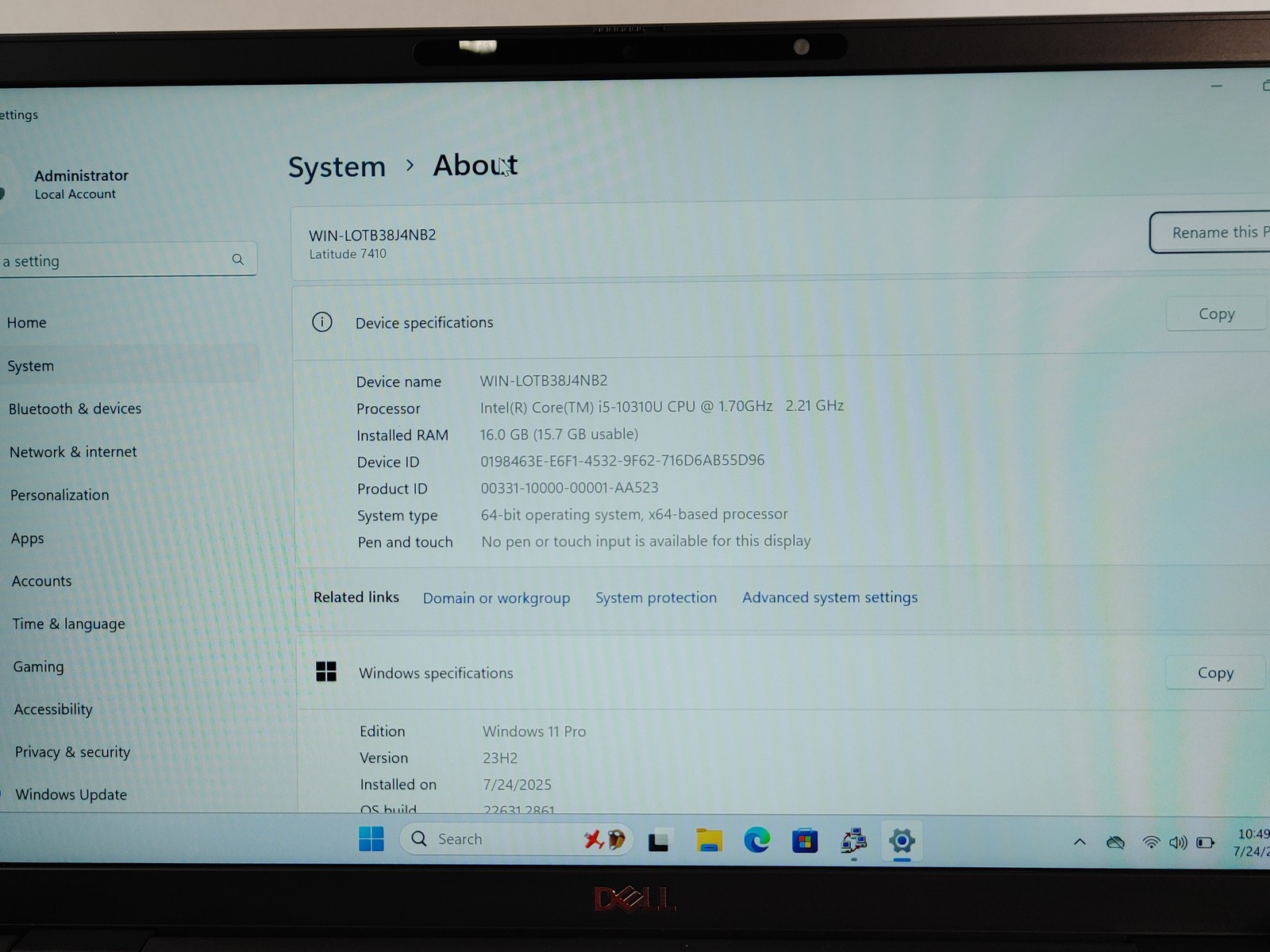Collapse the Windows specifications section header
This screenshot has height=952, width=1270.
pos(782,672)
